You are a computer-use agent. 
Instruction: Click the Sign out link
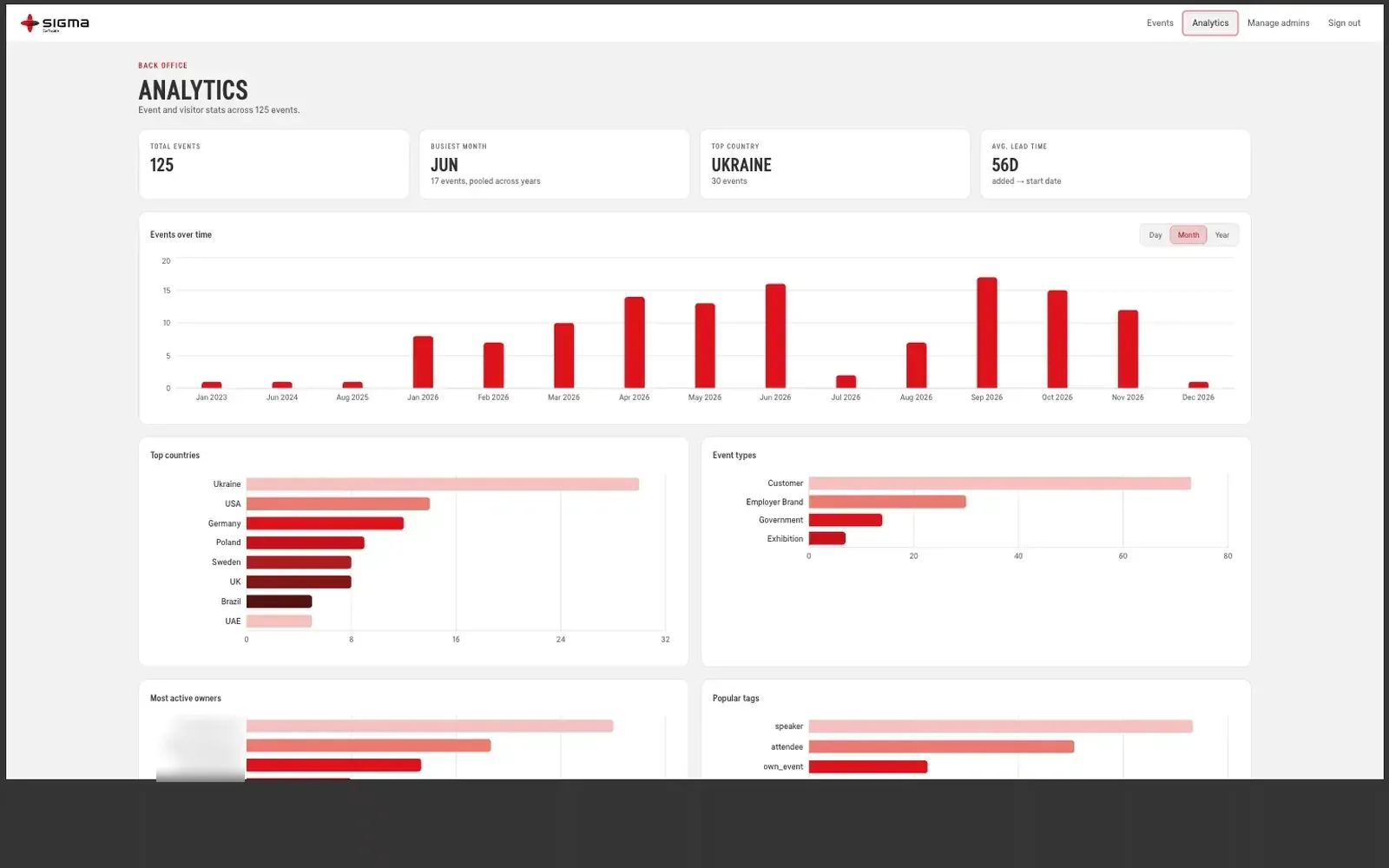(x=1344, y=23)
